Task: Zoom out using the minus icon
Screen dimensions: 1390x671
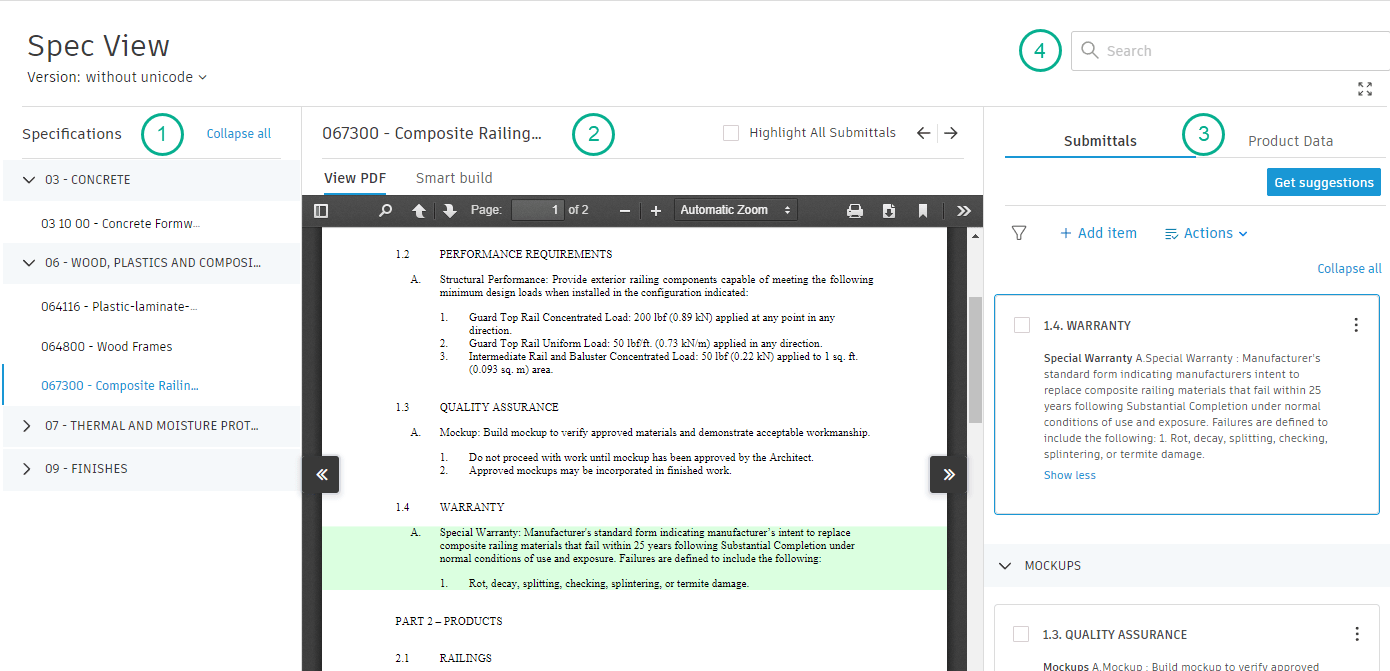Action: 625,211
